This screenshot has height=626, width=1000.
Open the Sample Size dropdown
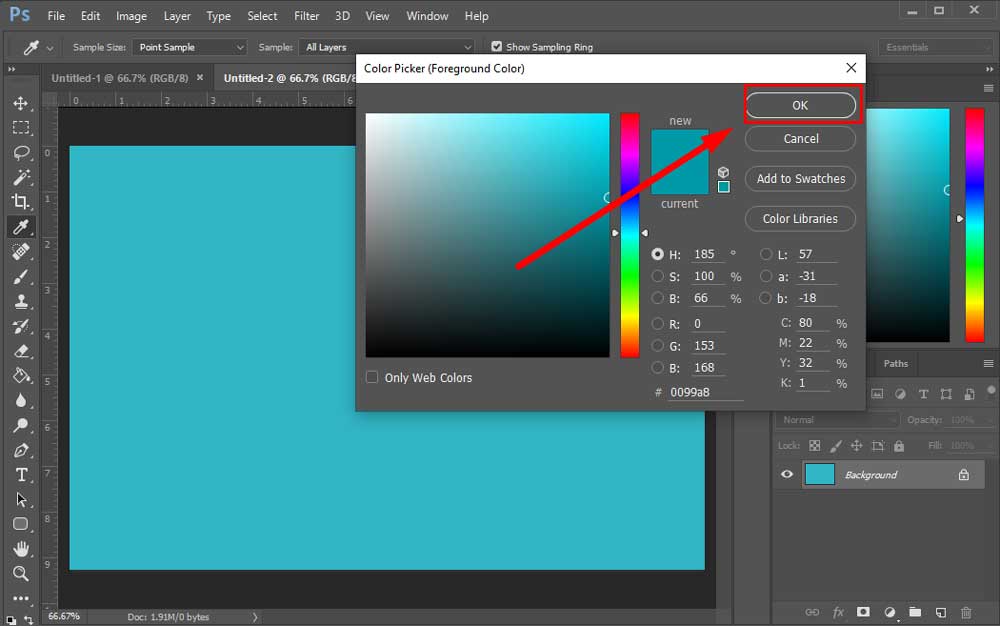189,47
